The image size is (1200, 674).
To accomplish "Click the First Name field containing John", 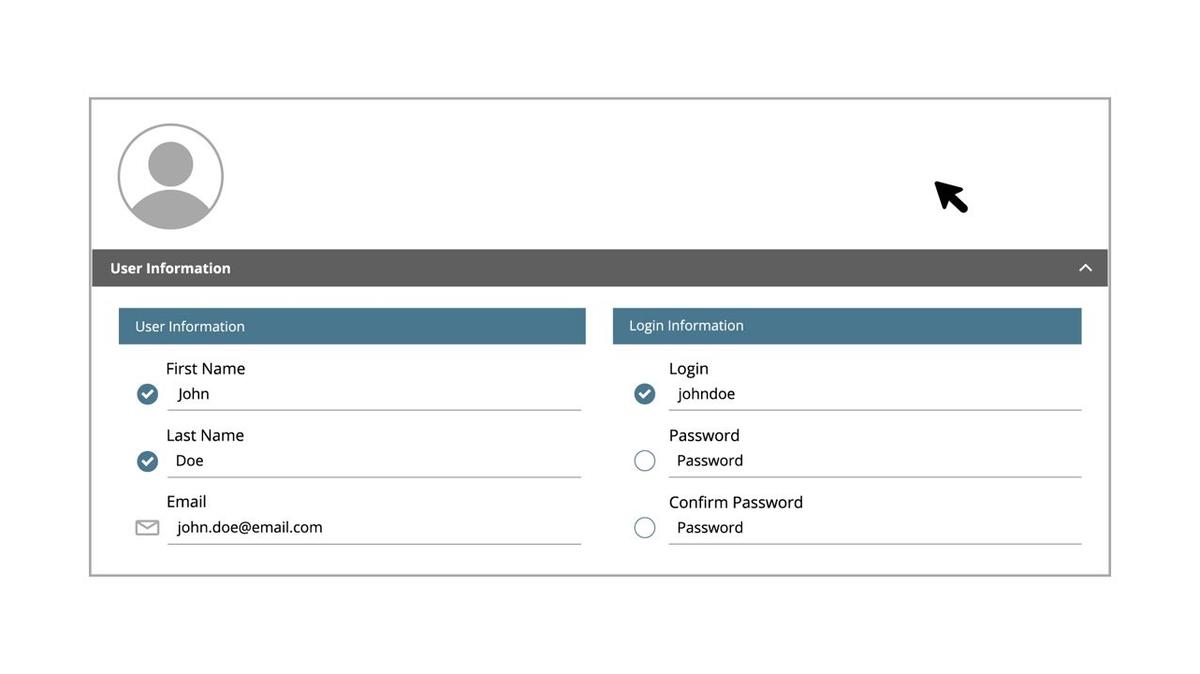I will point(374,394).
